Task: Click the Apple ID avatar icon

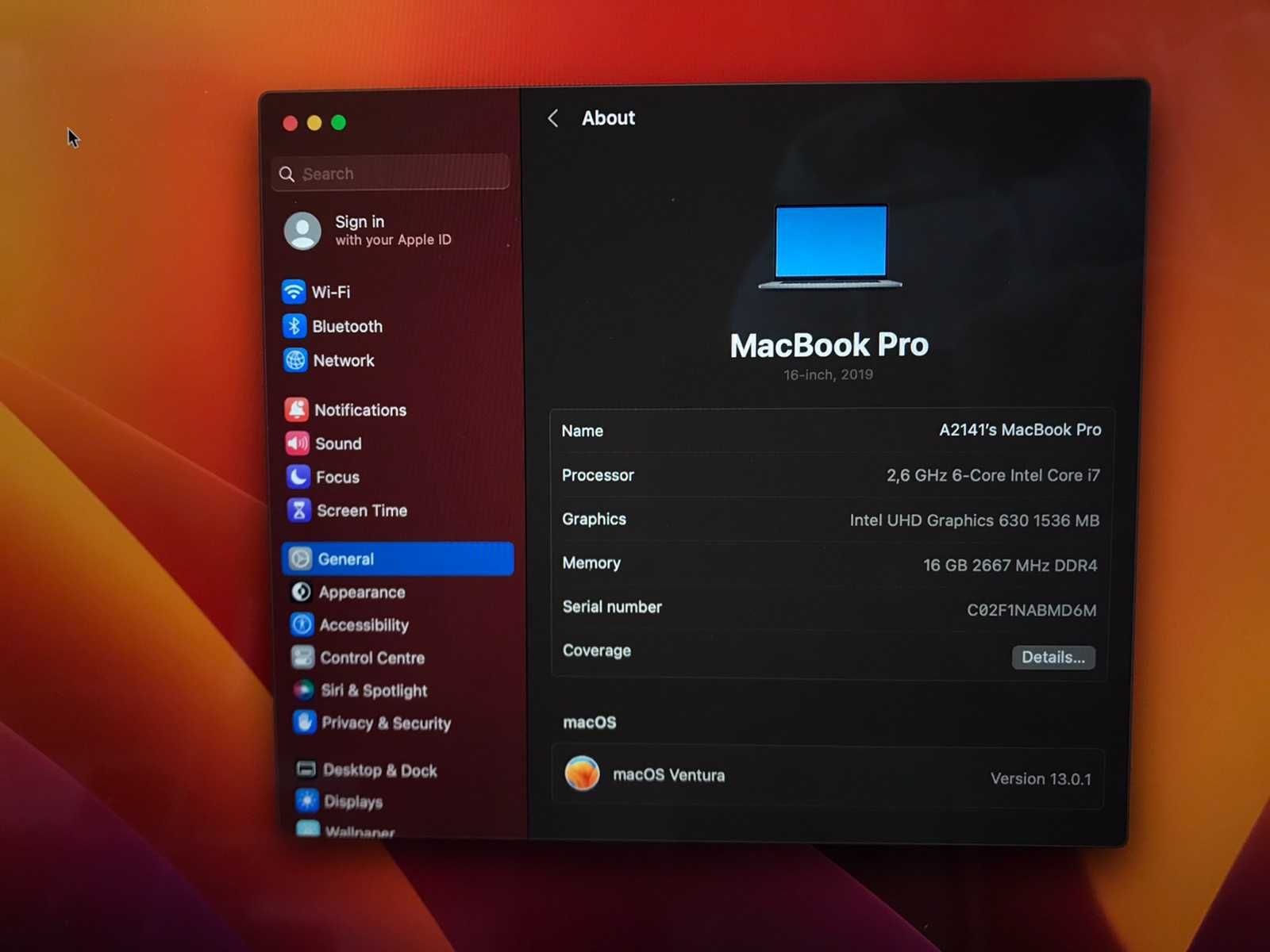Action: (x=302, y=231)
